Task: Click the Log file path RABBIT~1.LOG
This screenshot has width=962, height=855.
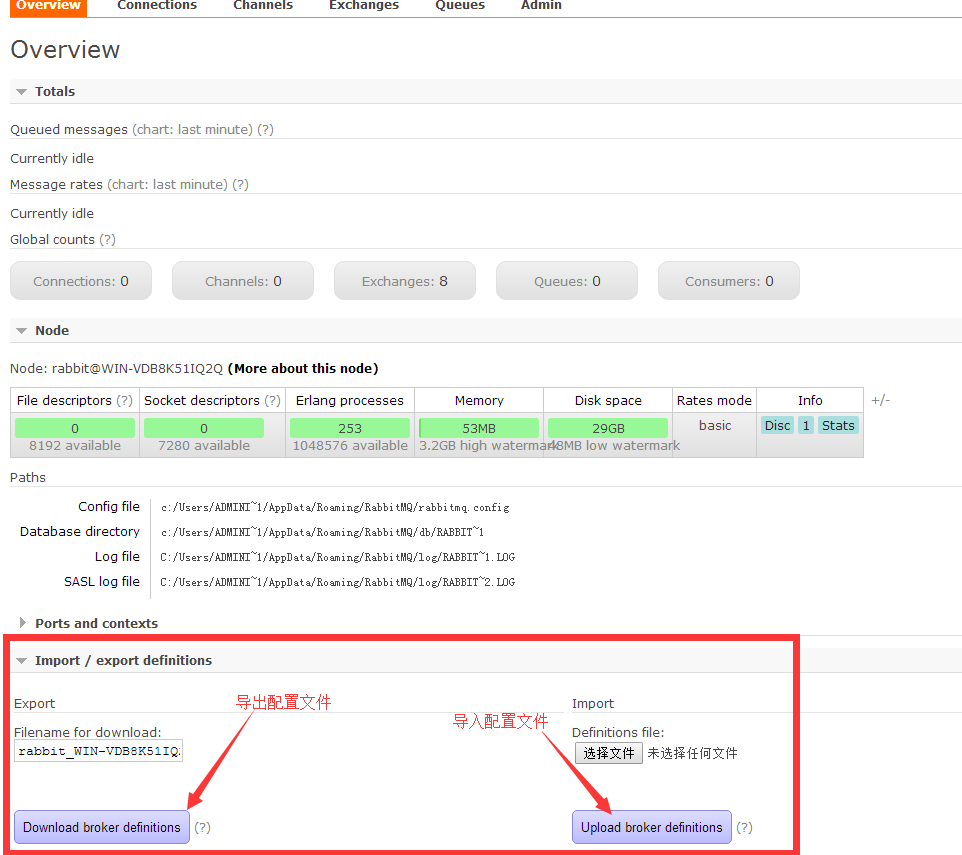Action: [337, 557]
